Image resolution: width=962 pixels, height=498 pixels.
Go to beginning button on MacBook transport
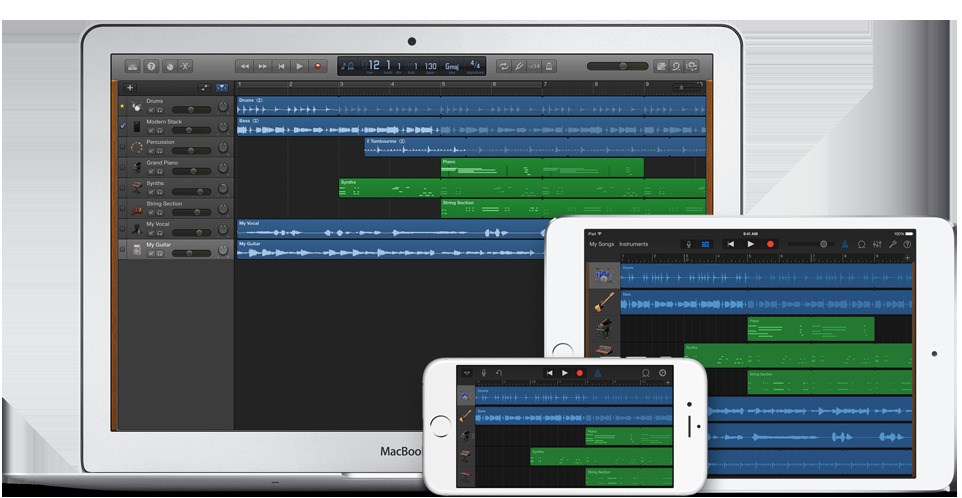281,66
